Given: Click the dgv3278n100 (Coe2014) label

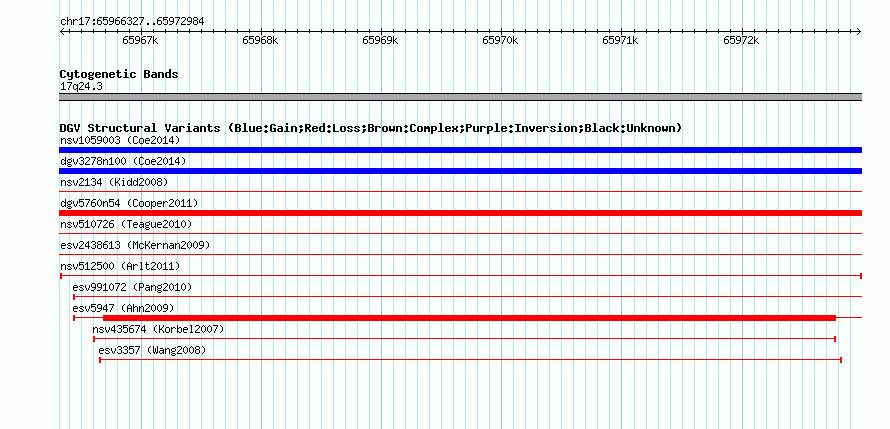Looking at the screenshot, I should [x=123, y=161].
